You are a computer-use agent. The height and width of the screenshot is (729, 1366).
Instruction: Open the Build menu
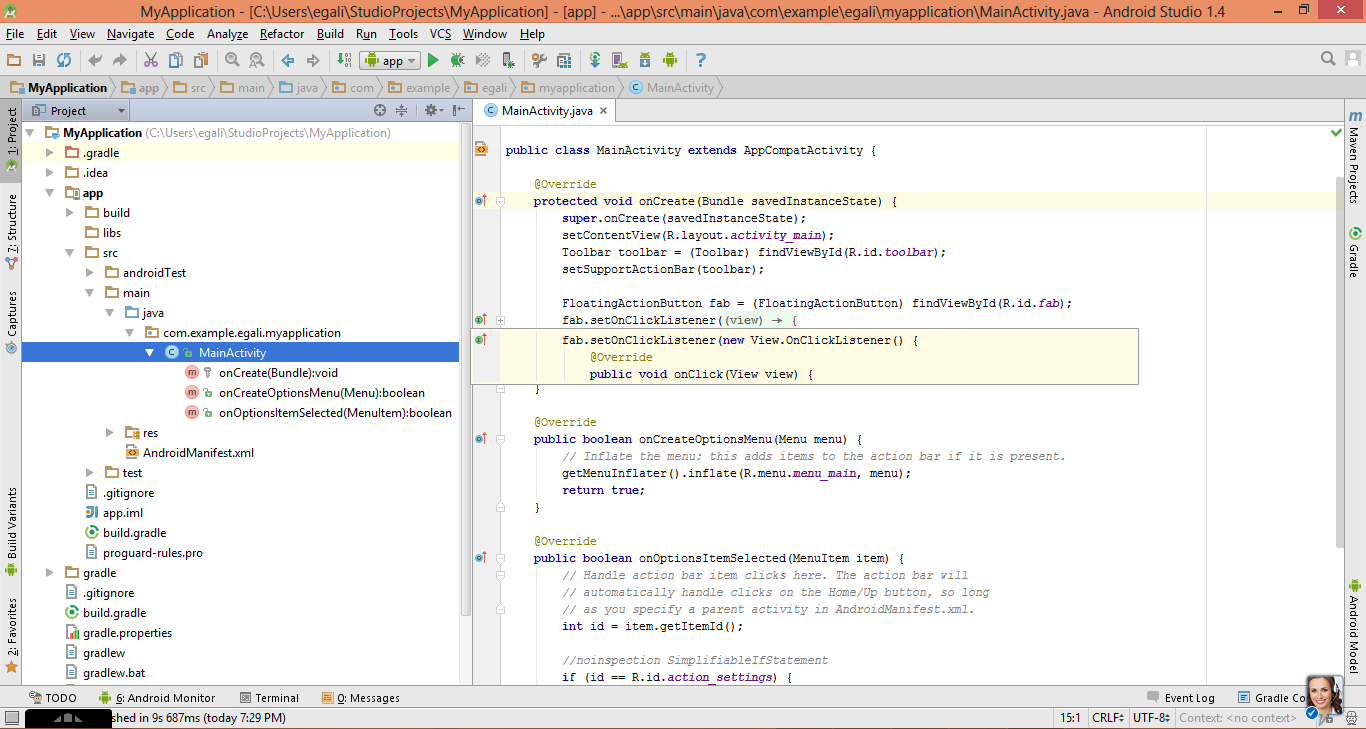[330, 34]
